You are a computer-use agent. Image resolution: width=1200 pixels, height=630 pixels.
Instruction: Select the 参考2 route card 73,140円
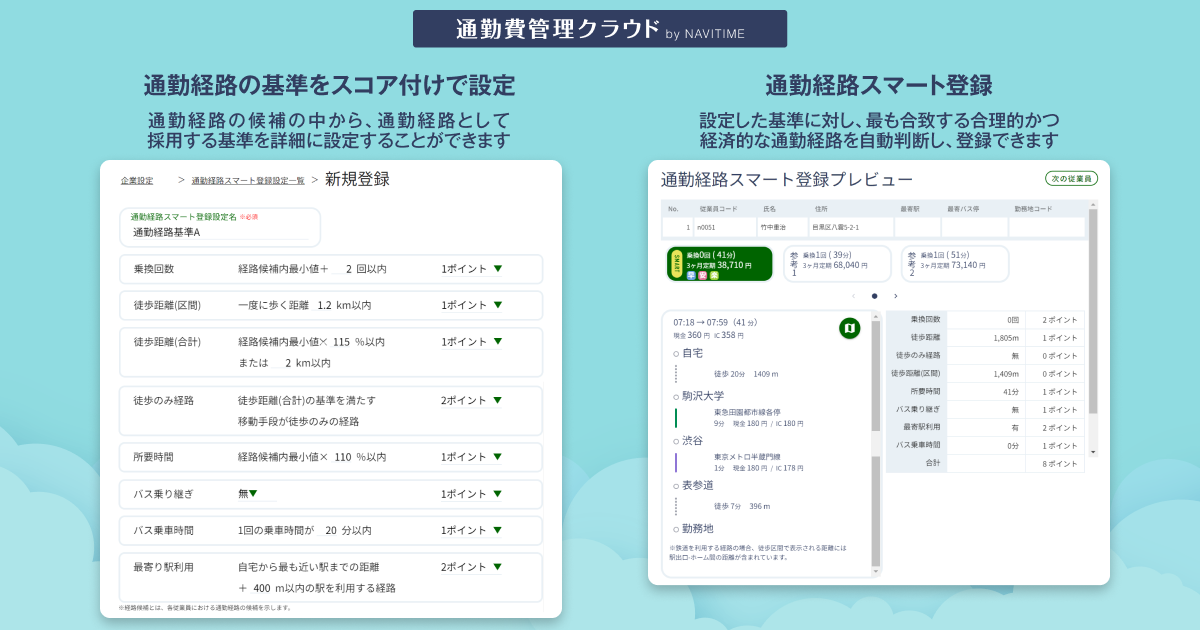click(x=955, y=264)
